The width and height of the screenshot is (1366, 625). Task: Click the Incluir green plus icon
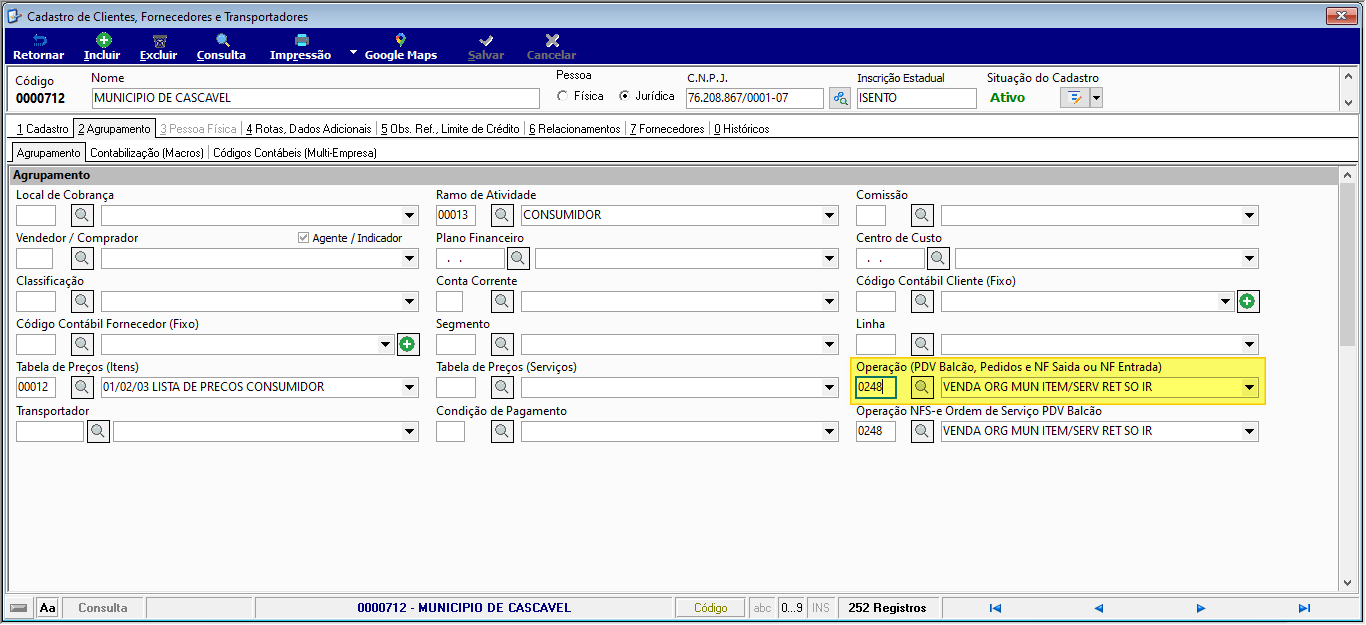click(103, 41)
